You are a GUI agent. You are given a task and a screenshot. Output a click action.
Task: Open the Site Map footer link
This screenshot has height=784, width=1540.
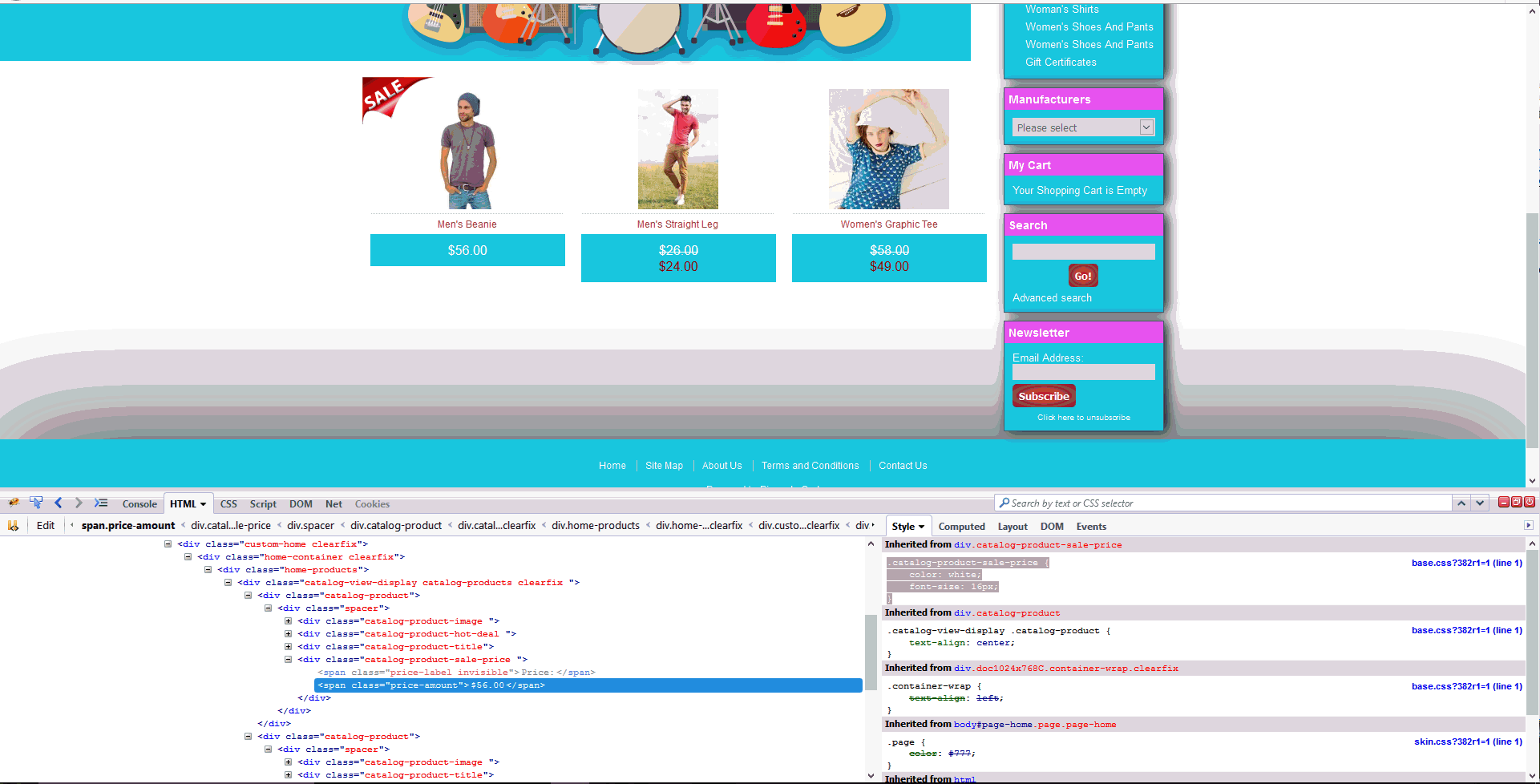point(664,466)
